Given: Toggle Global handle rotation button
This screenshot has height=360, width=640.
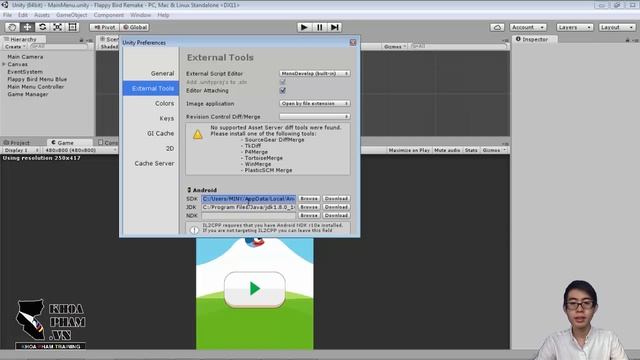Looking at the screenshot, I should [135, 27].
